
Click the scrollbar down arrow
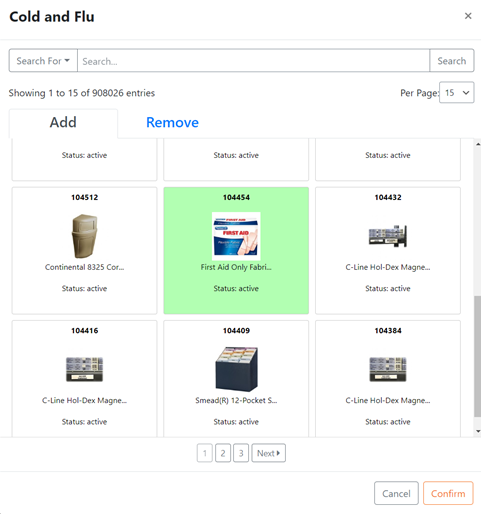478,431
